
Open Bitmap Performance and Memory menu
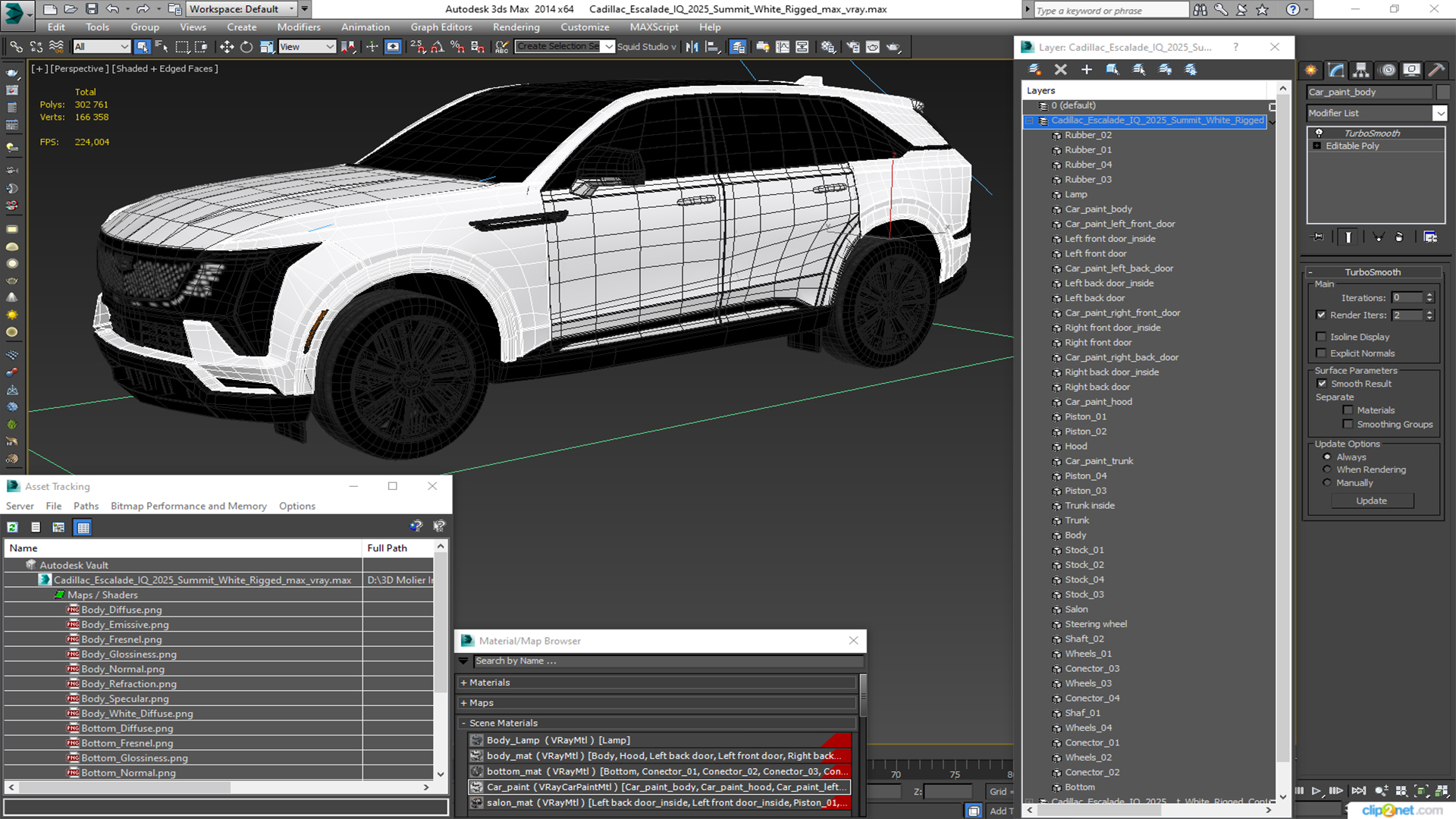pos(188,506)
